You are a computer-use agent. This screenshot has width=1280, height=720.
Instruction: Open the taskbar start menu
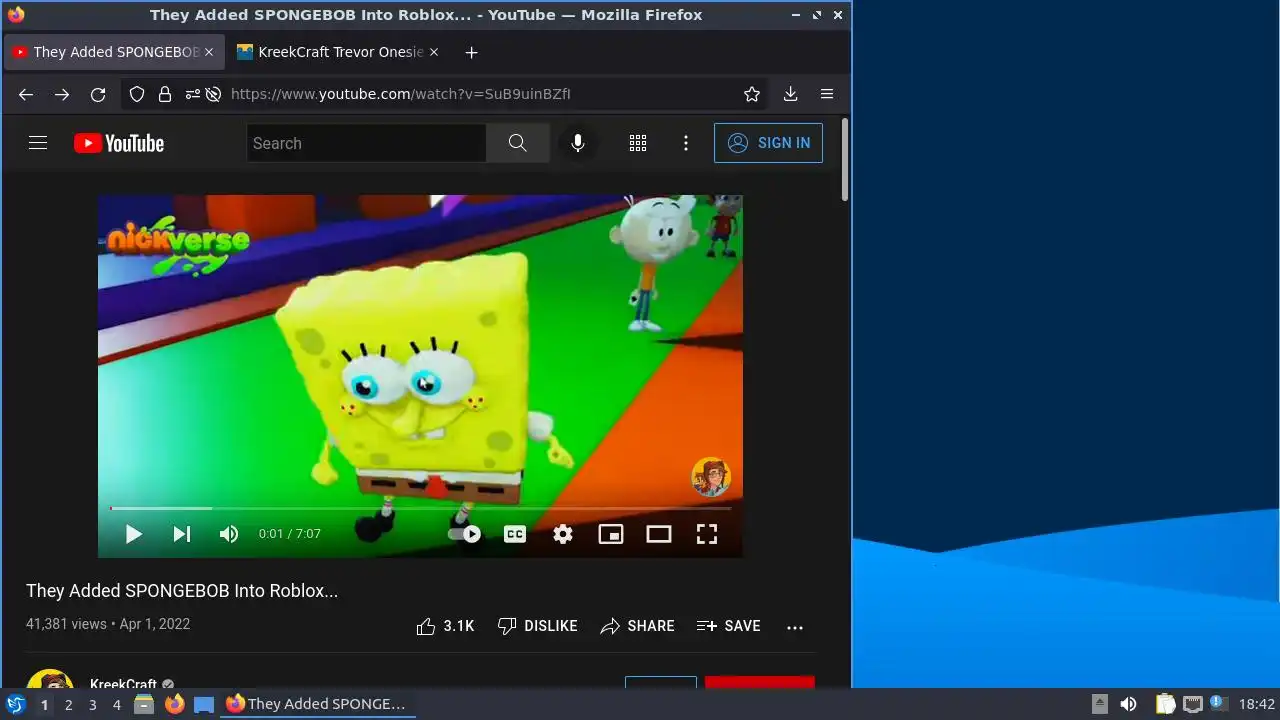click(x=15, y=704)
